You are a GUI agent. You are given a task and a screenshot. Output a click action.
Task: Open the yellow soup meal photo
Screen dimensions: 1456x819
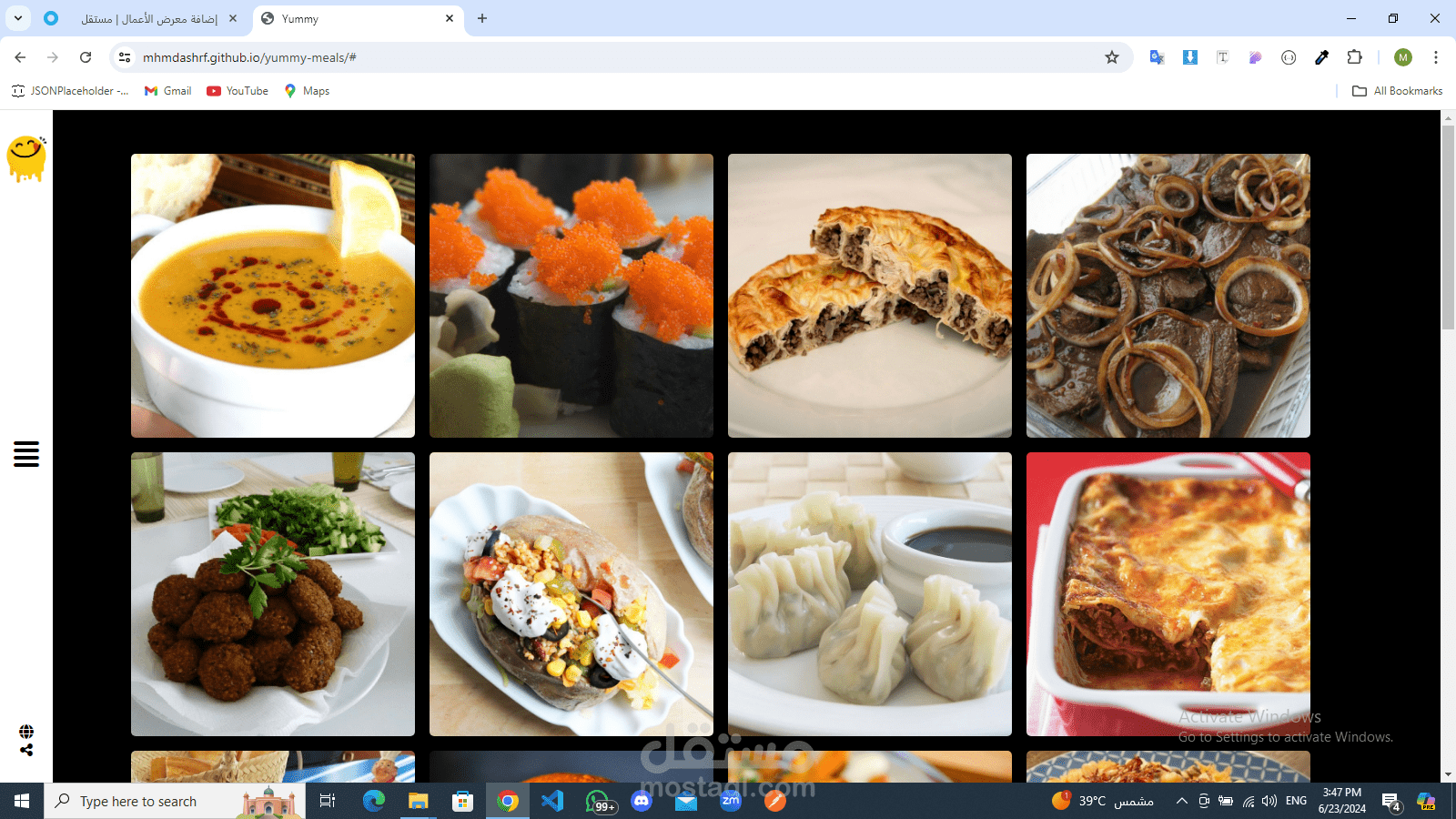coord(273,296)
